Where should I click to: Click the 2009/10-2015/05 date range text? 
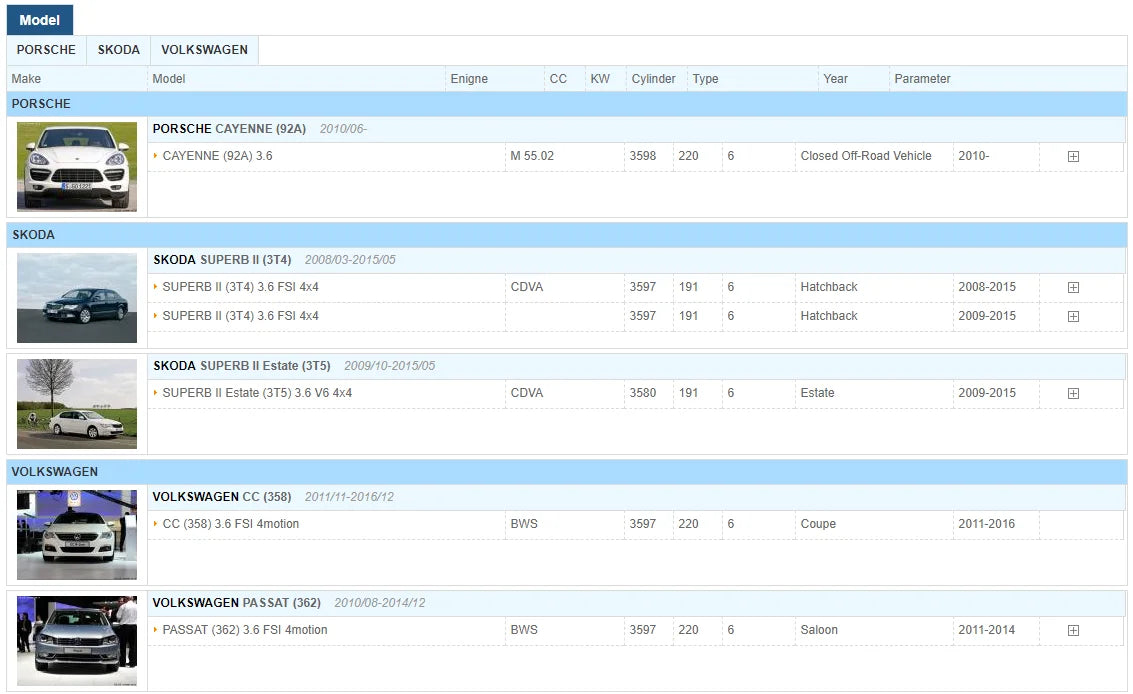coord(389,366)
